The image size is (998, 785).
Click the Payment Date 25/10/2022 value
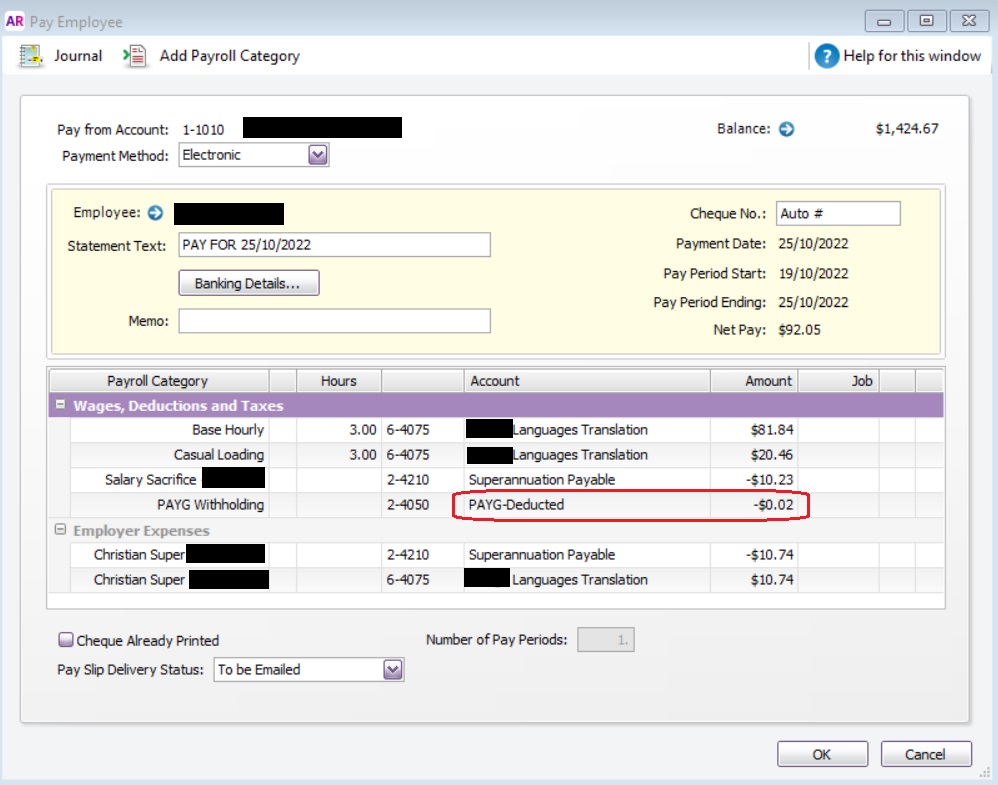click(813, 244)
